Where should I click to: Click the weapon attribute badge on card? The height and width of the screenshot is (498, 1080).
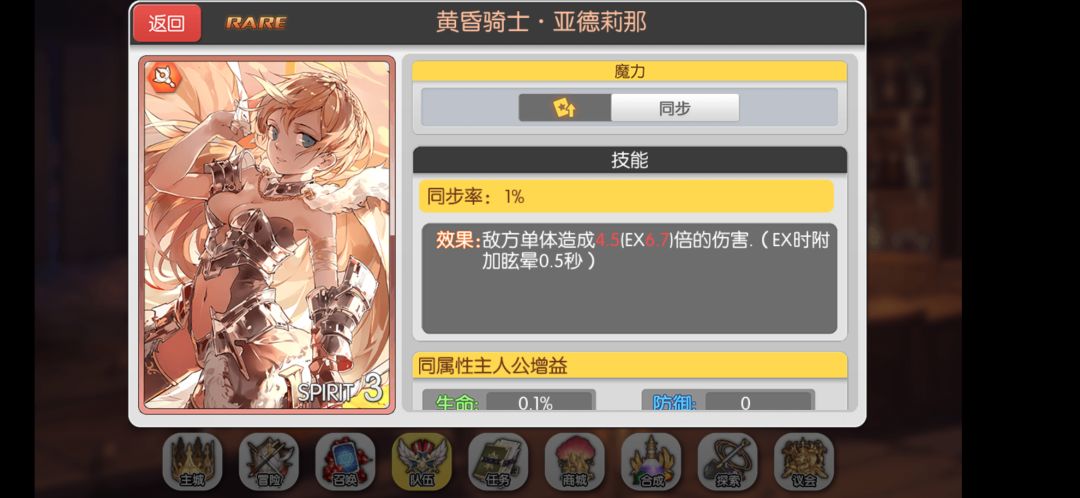[164, 77]
